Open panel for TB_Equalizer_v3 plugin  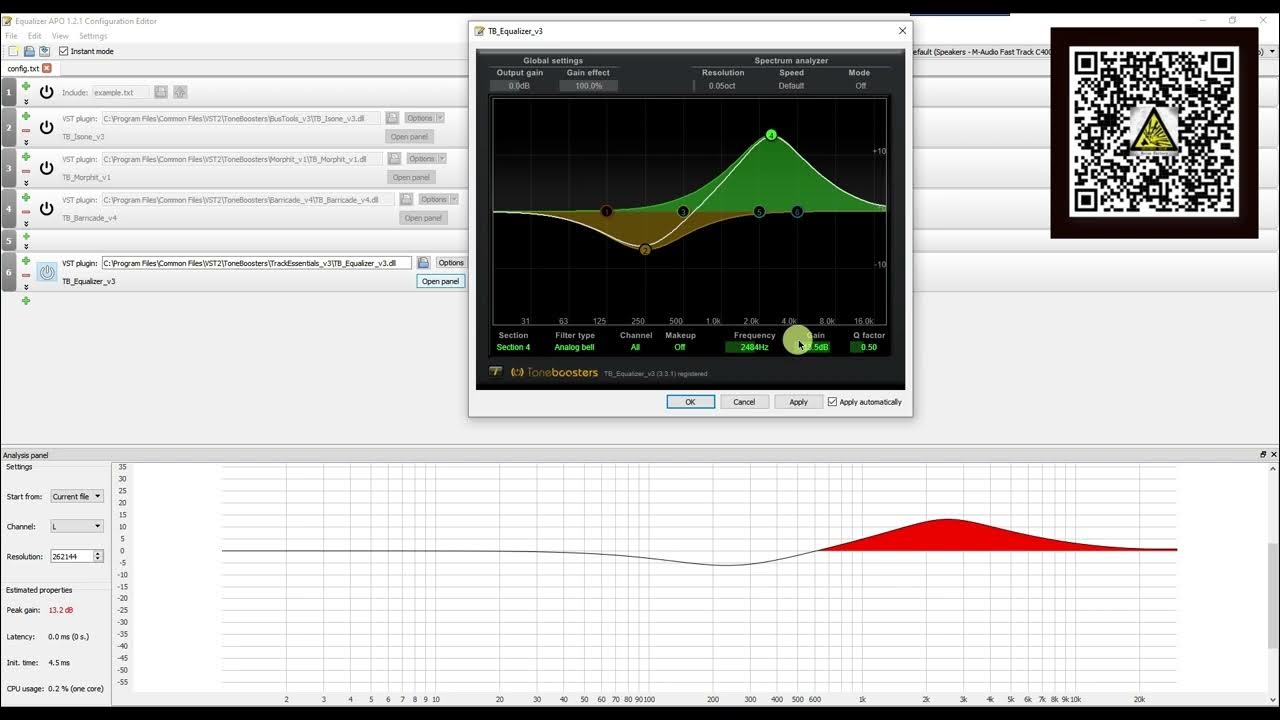pyautogui.click(x=440, y=281)
